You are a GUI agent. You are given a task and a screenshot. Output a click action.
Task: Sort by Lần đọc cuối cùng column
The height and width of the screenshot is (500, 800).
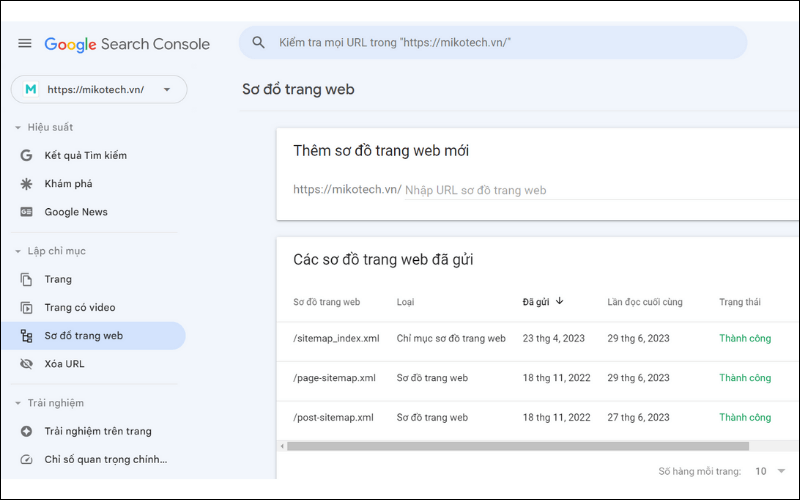[645, 302]
